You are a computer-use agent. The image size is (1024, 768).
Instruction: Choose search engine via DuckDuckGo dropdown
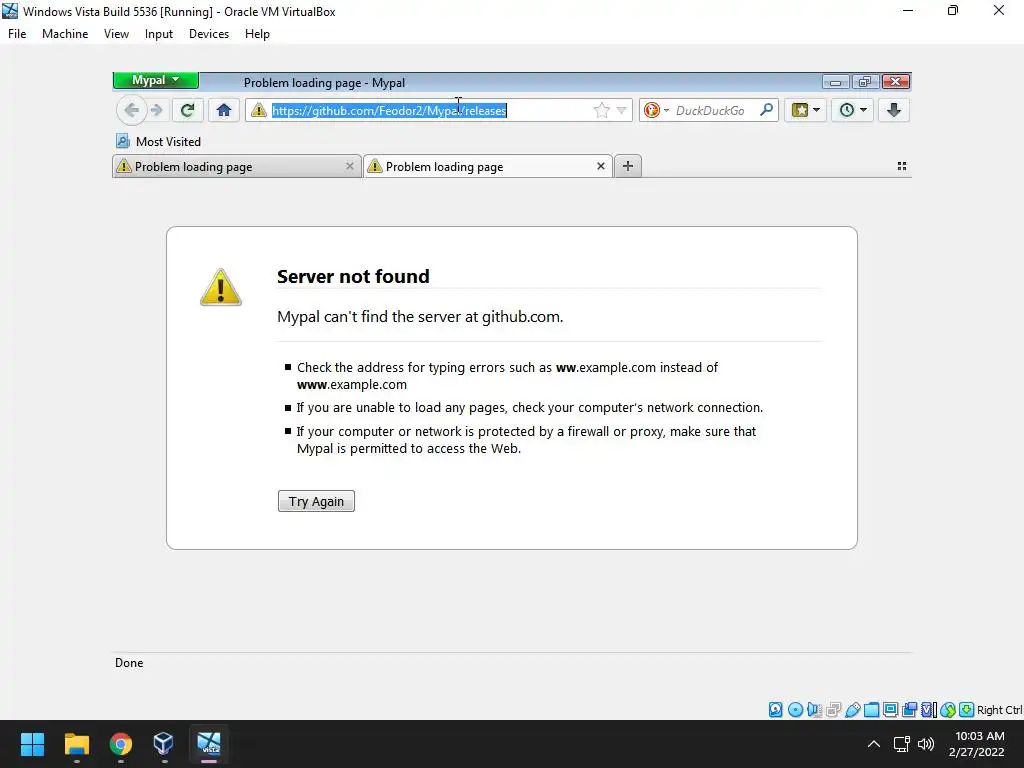point(657,110)
